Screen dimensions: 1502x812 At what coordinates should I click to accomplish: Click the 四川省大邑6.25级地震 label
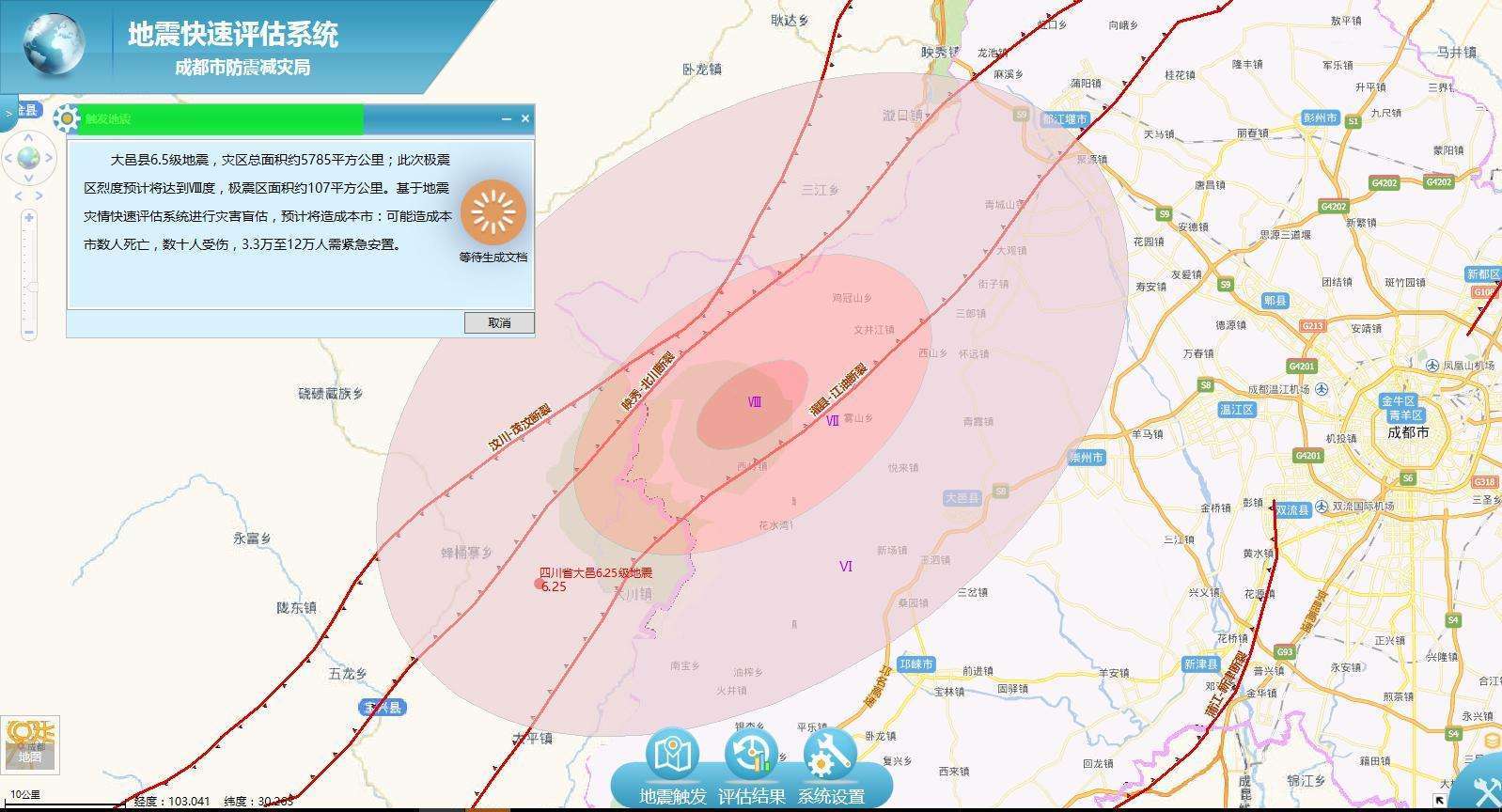coord(596,572)
